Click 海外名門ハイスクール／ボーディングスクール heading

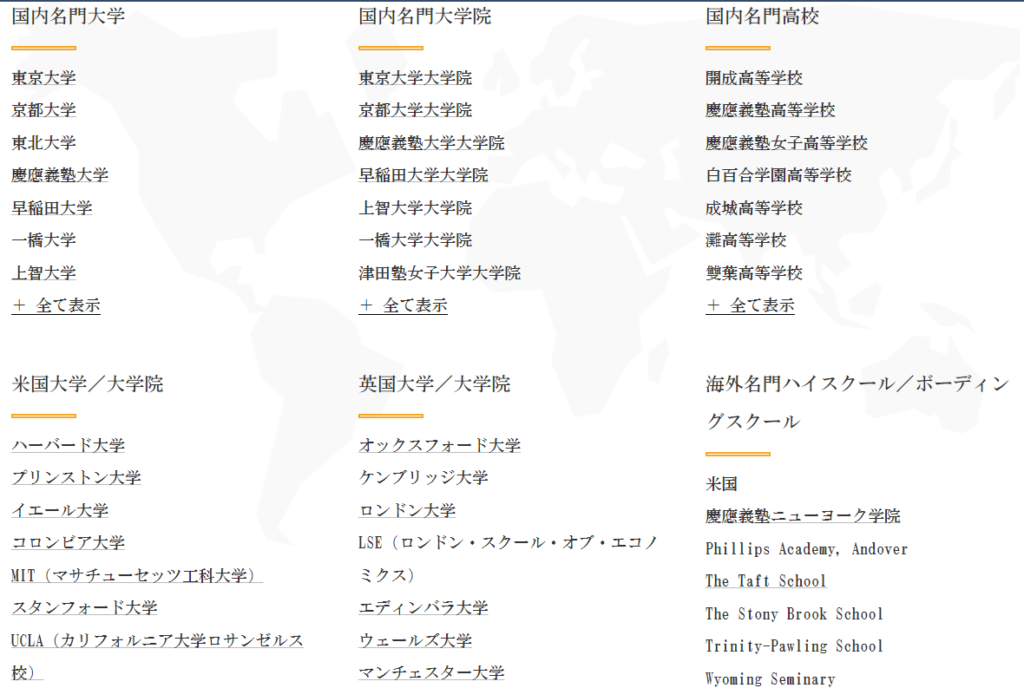857,402
